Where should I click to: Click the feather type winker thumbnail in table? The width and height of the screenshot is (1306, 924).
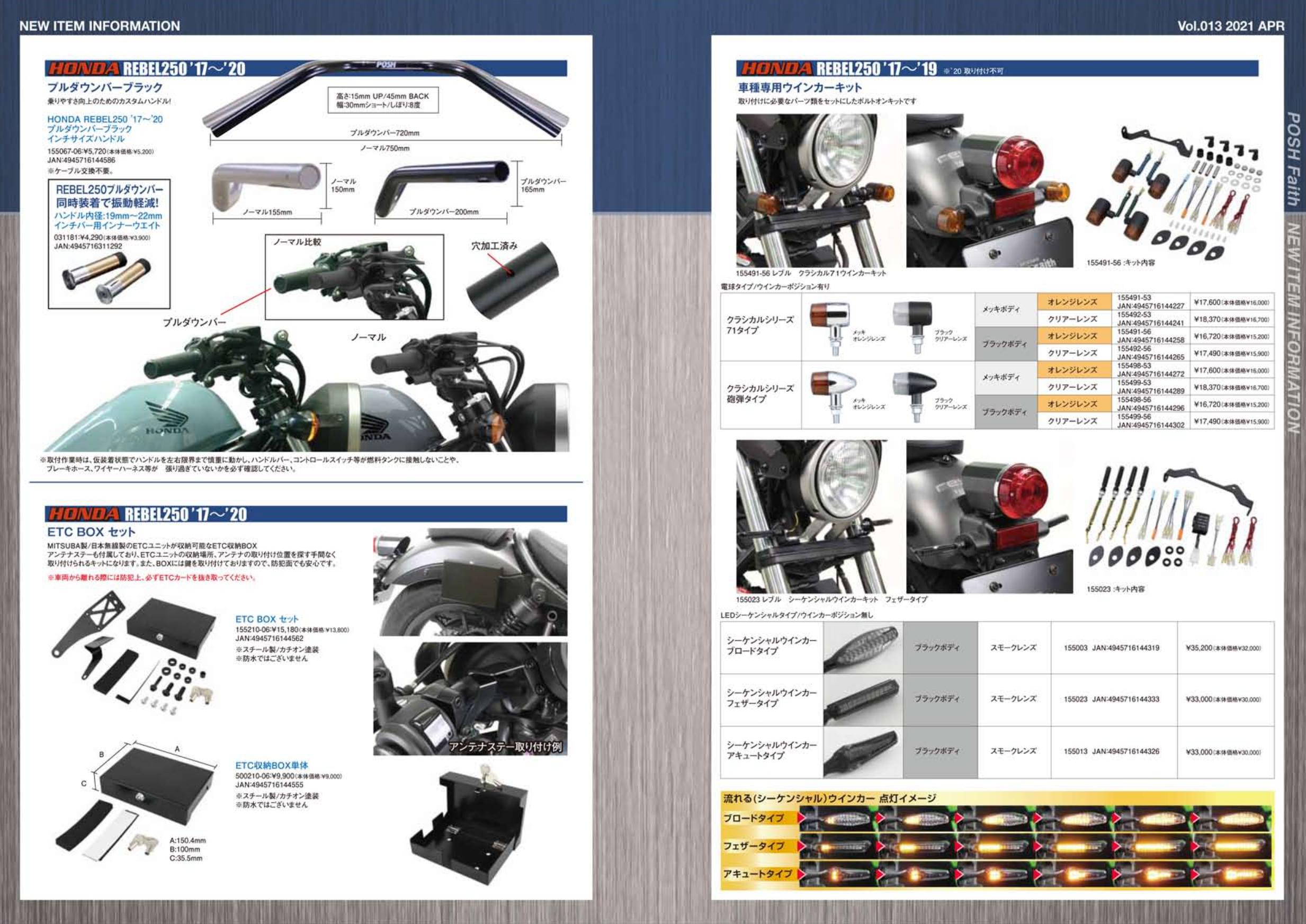coord(863,700)
